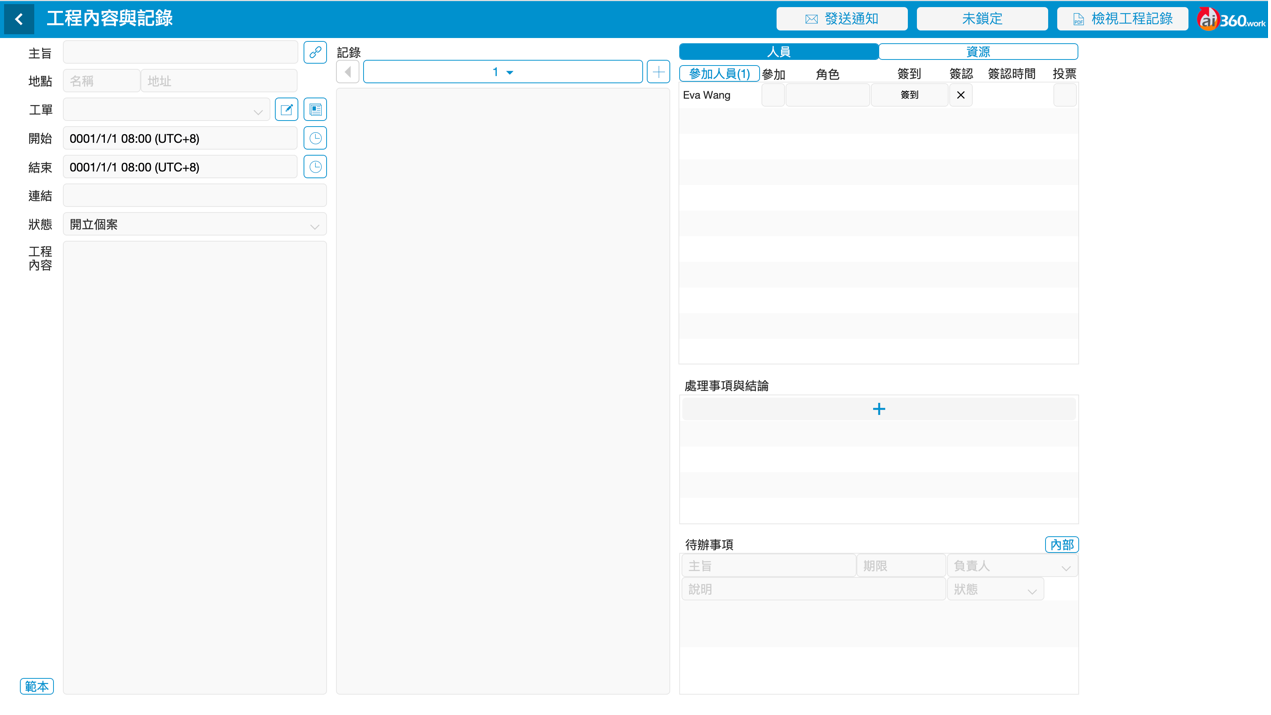This screenshot has height=715, width=1271.
Task: Toggle the 未鎖定 lock state button
Action: (982, 19)
